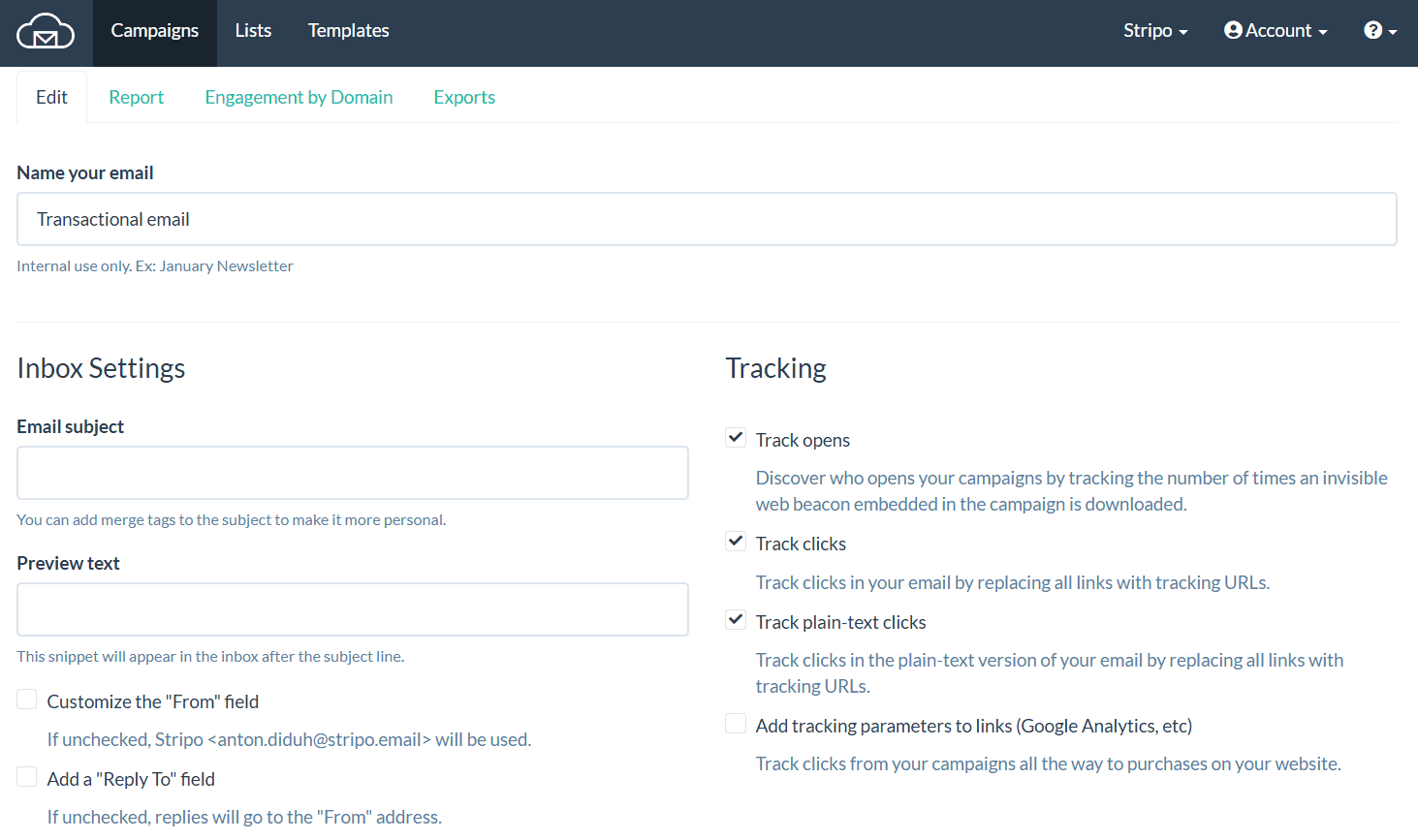Open the Stripo dropdown menu
The width and height of the screenshot is (1418, 840).
pos(1154,30)
